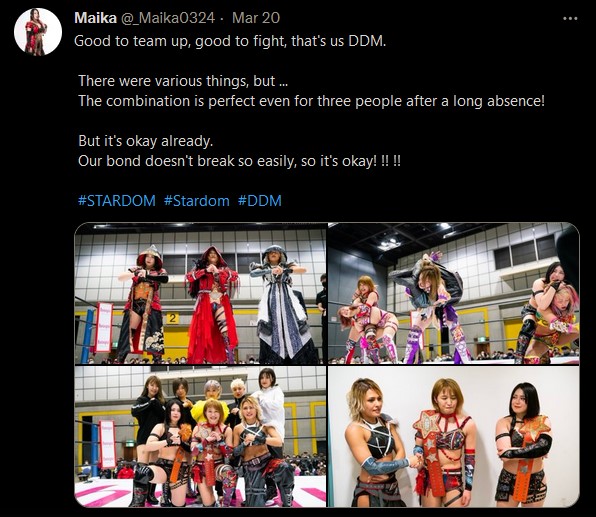Click Maika's round profile avatar
This screenshot has height=517, width=596.
pos(38,32)
